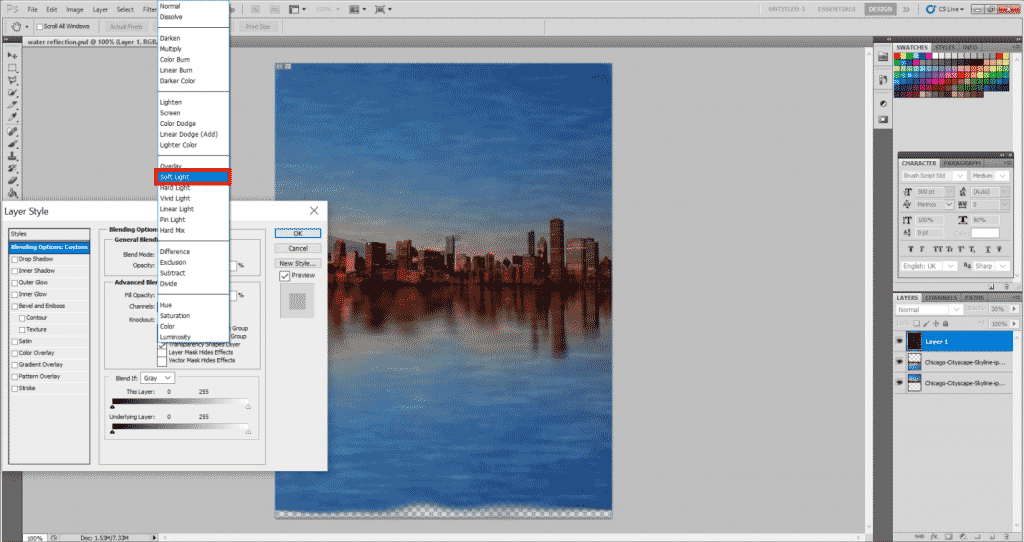Open the Blend If Gray dropdown

157,378
